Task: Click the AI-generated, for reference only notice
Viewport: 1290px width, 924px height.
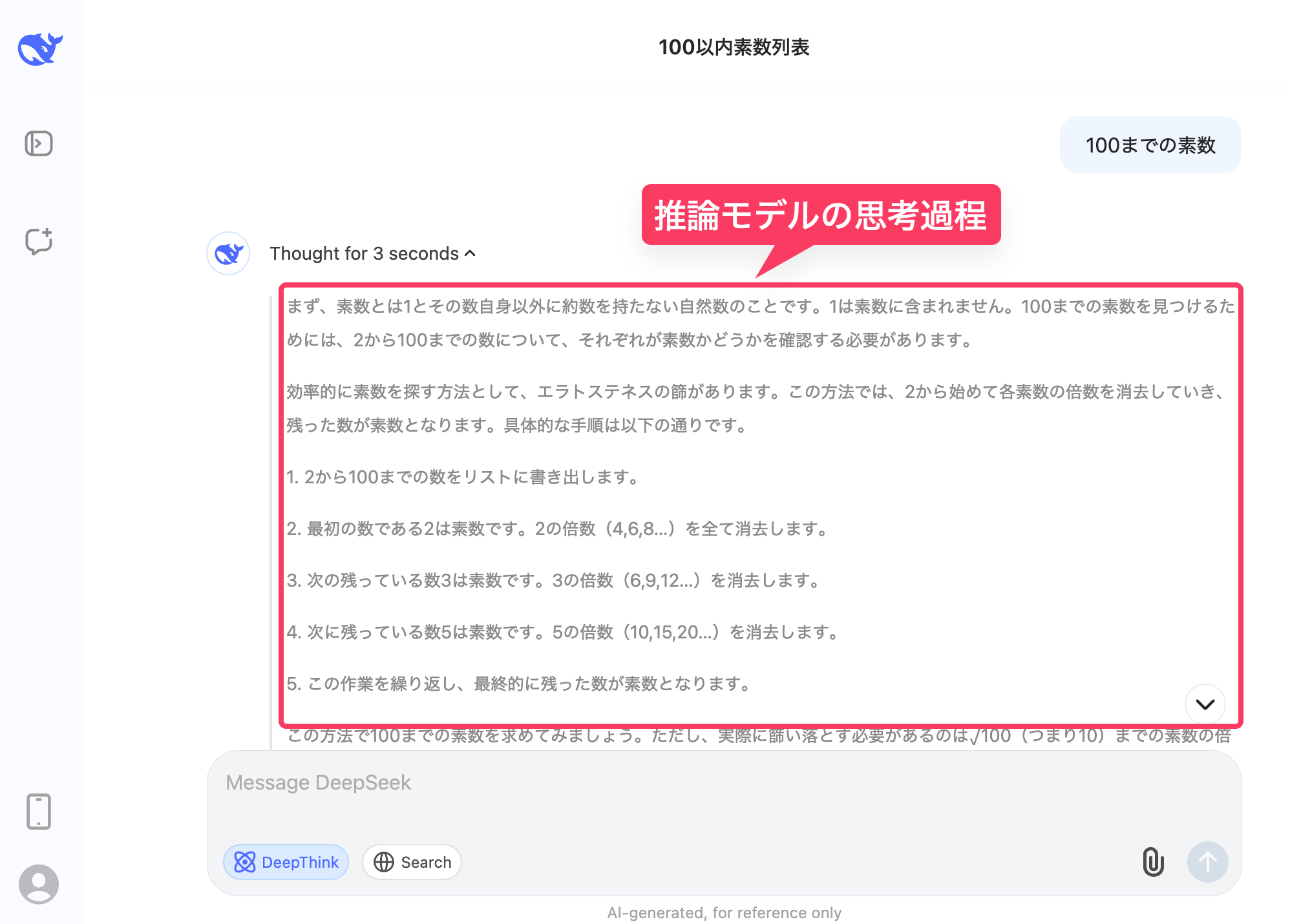Action: (x=724, y=912)
